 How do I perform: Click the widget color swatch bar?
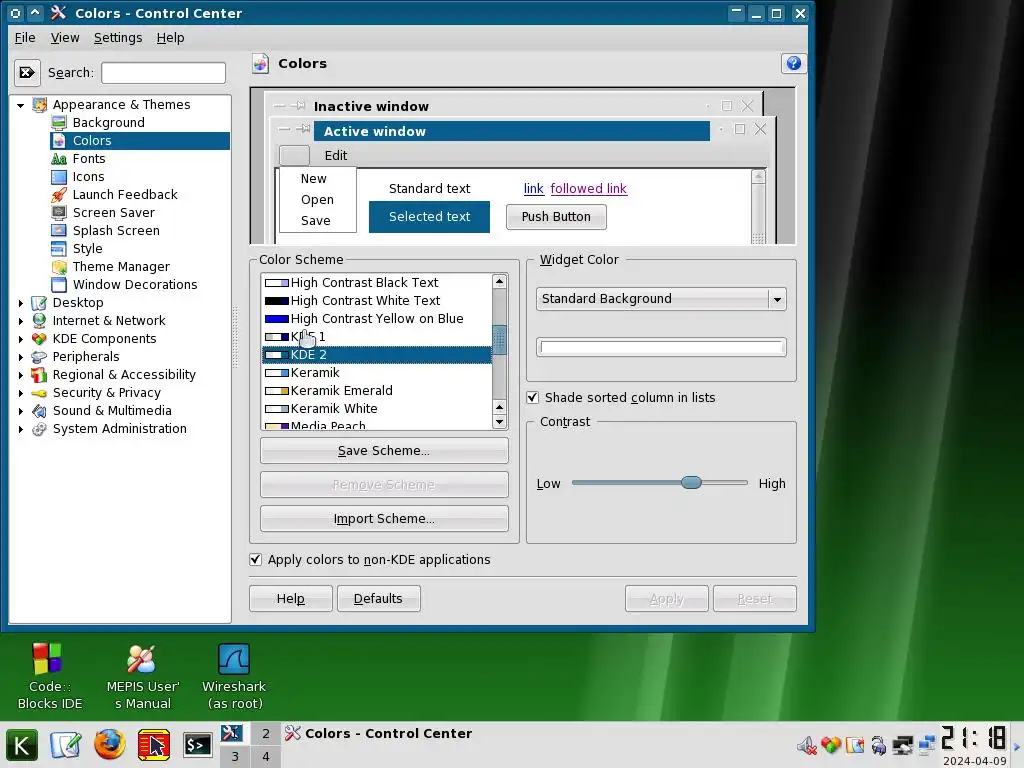661,347
